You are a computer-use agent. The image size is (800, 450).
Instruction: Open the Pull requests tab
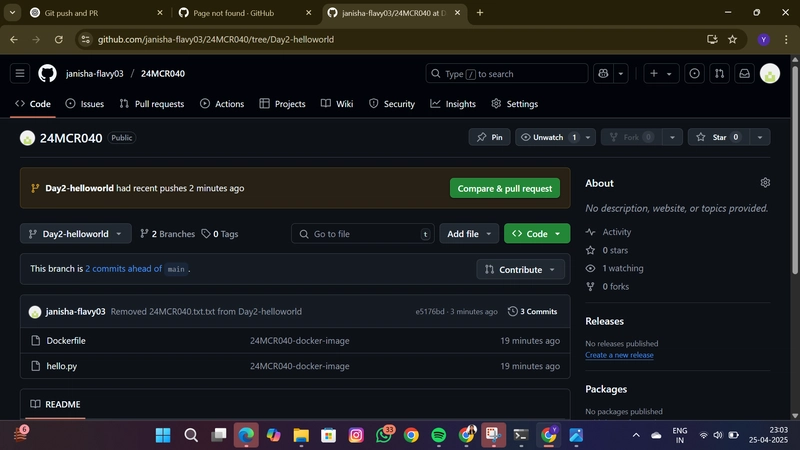point(152,104)
